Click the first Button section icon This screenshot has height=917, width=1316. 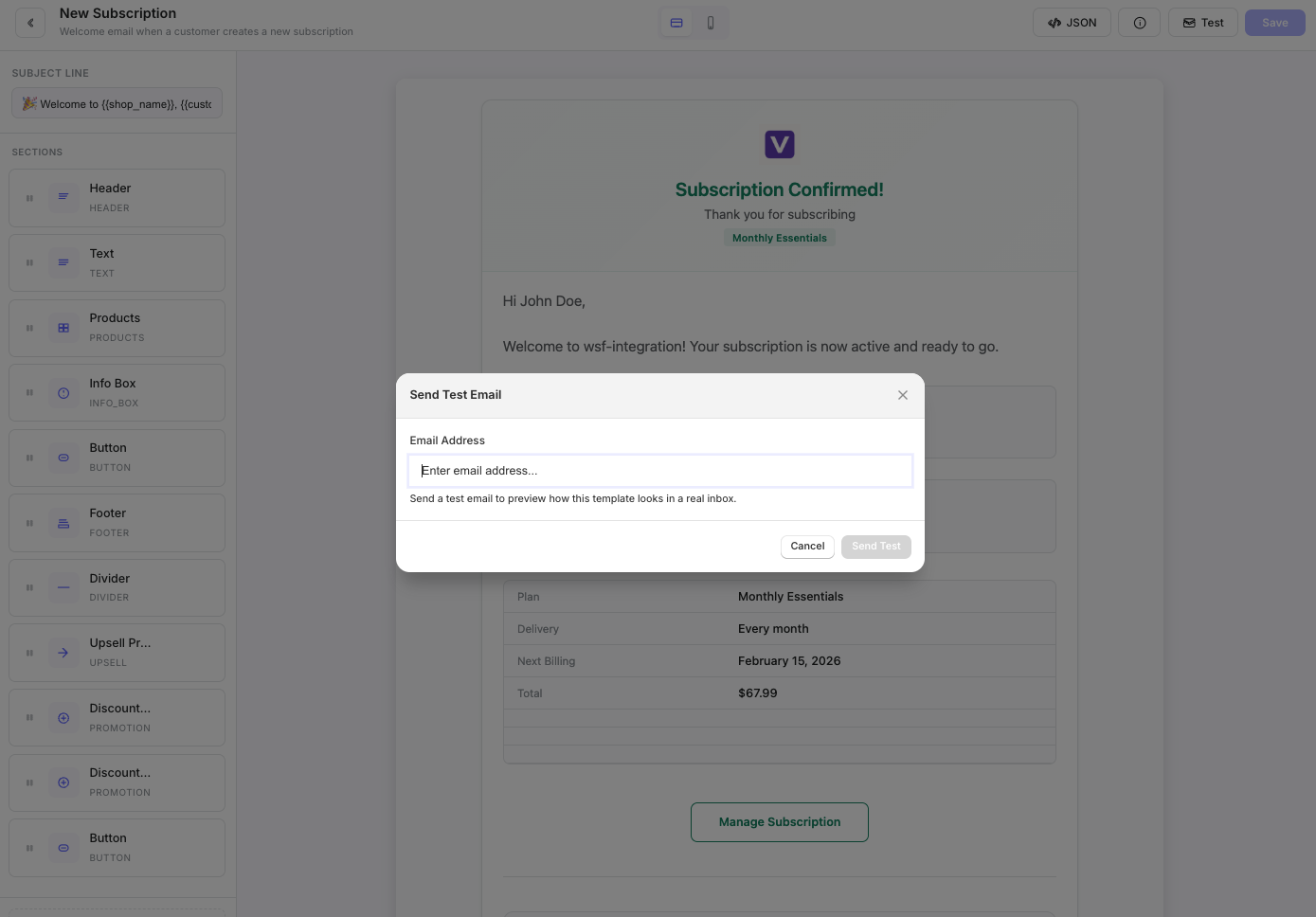[63, 458]
